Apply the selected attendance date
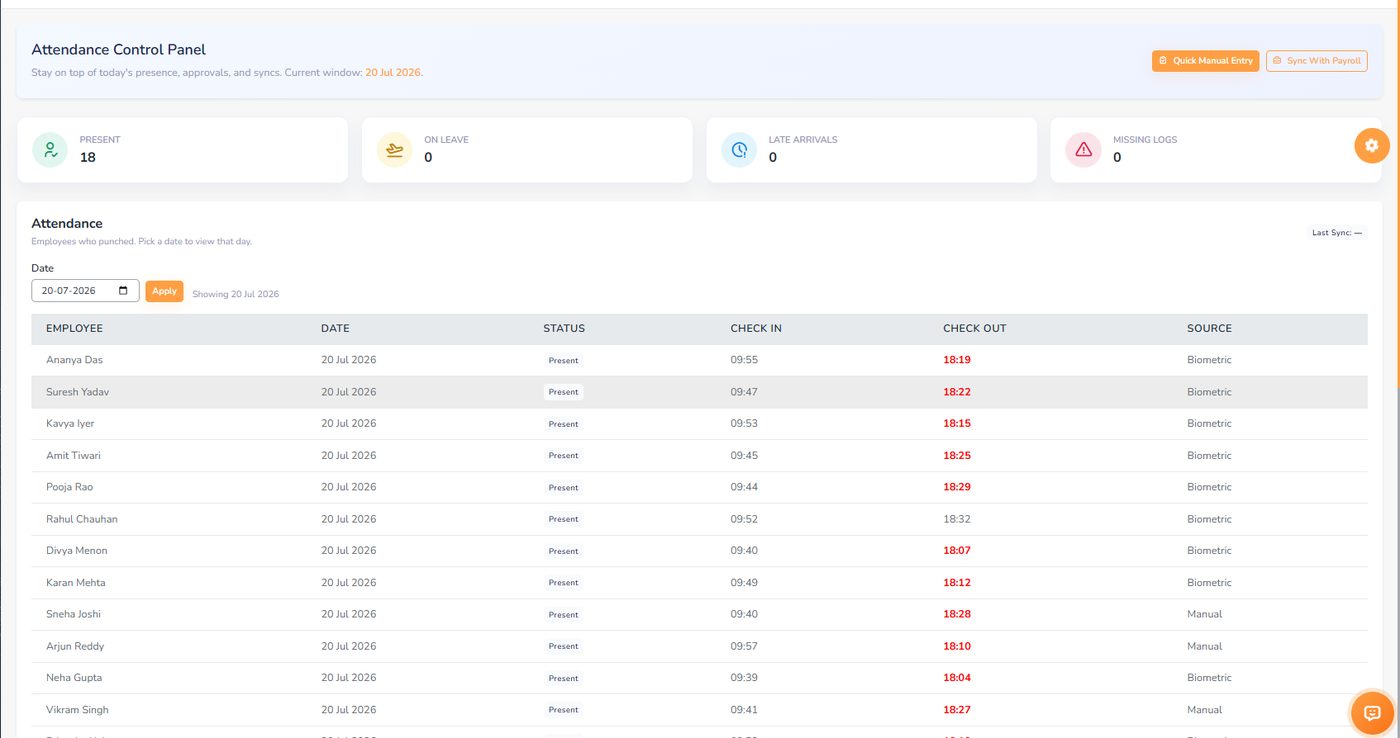This screenshot has width=1400, height=738. point(164,291)
